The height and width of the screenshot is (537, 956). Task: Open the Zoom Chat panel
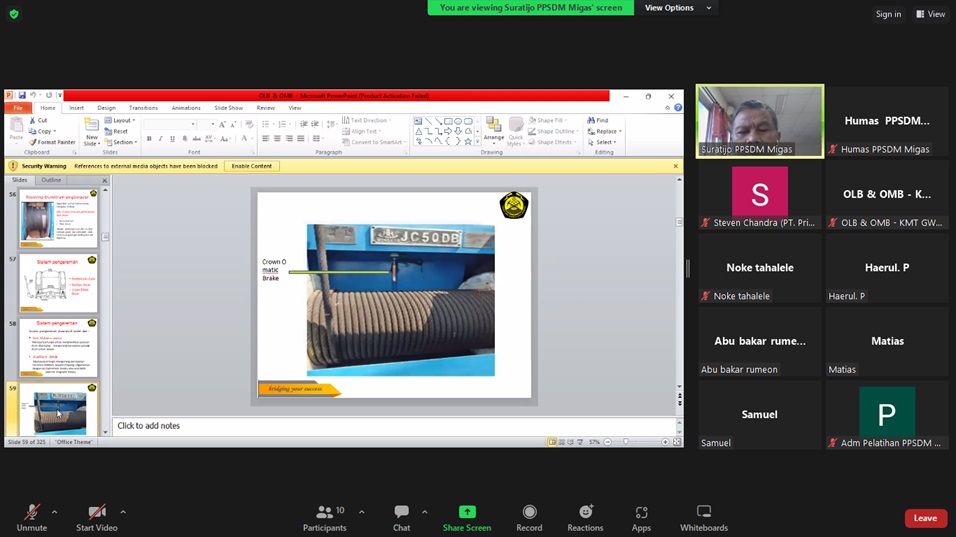click(x=401, y=518)
